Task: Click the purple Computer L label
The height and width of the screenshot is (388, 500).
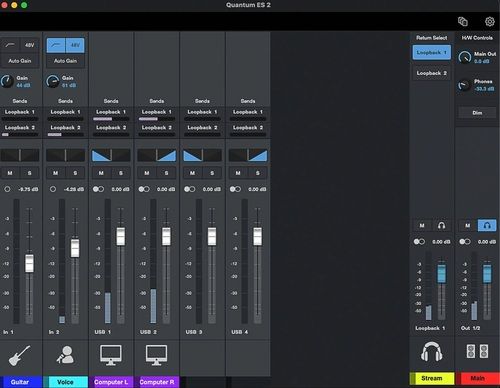Action: (111, 382)
